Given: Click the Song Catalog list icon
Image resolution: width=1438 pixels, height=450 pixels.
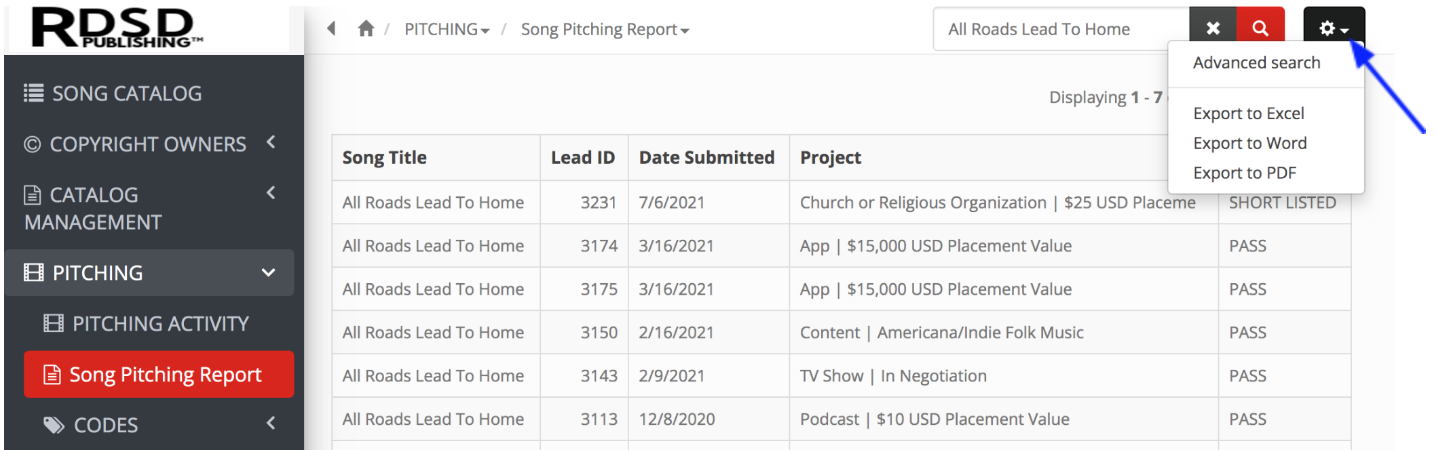Looking at the screenshot, I should tap(34, 93).
